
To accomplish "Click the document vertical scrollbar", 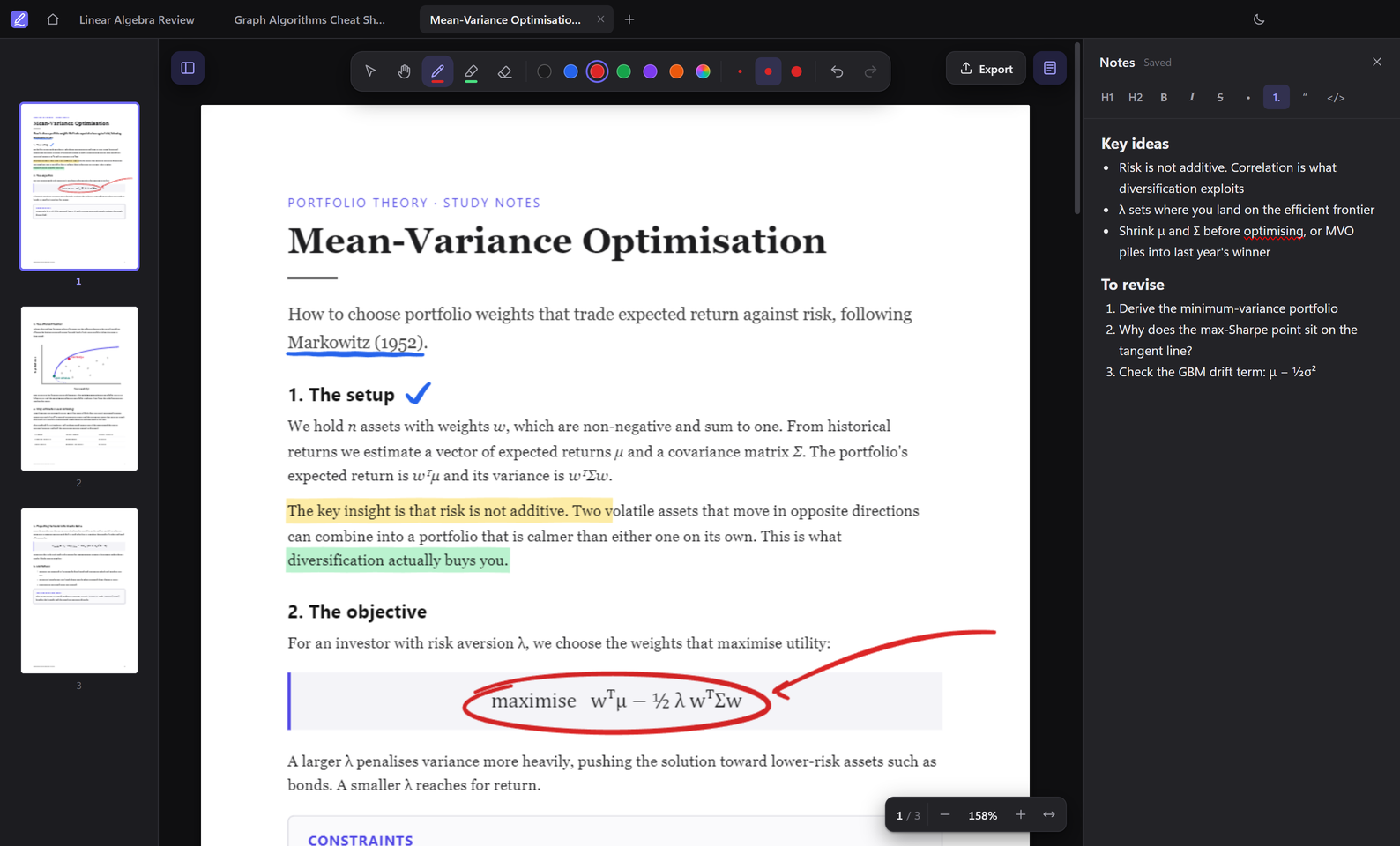I will click(x=1076, y=130).
